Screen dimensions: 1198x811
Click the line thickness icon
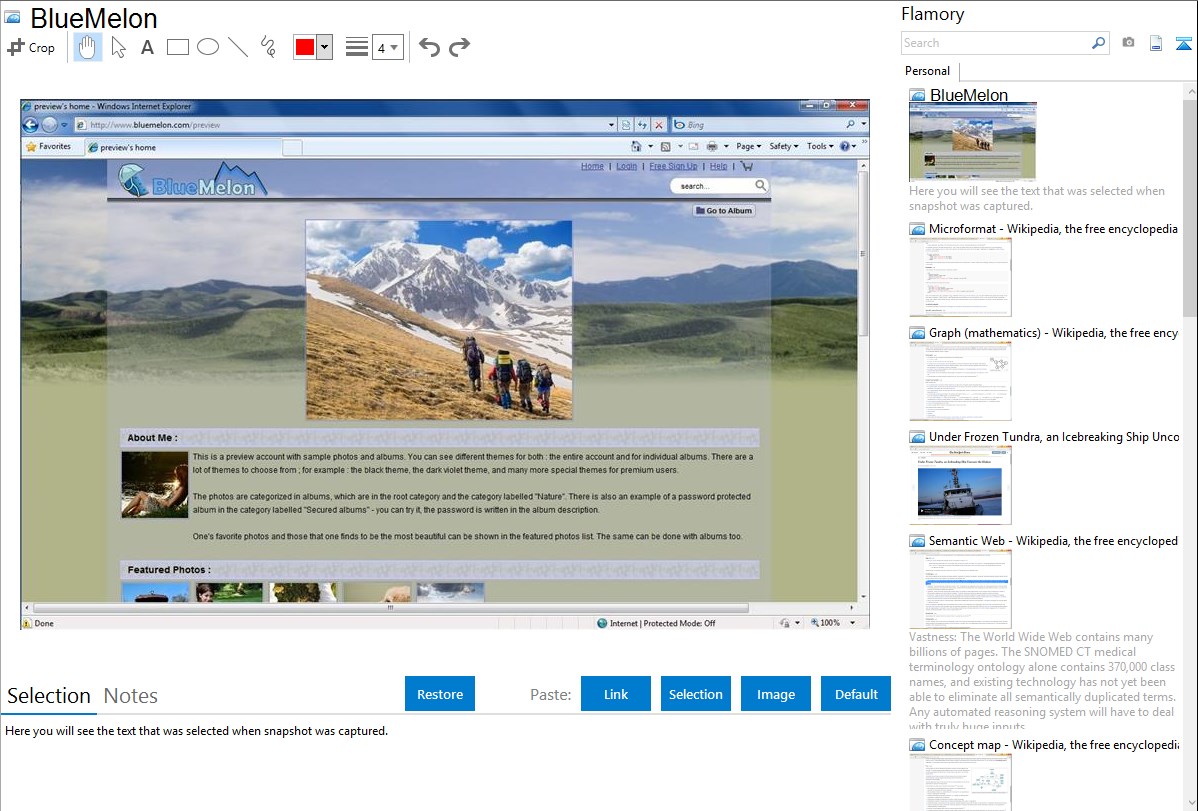(x=356, y=47)
